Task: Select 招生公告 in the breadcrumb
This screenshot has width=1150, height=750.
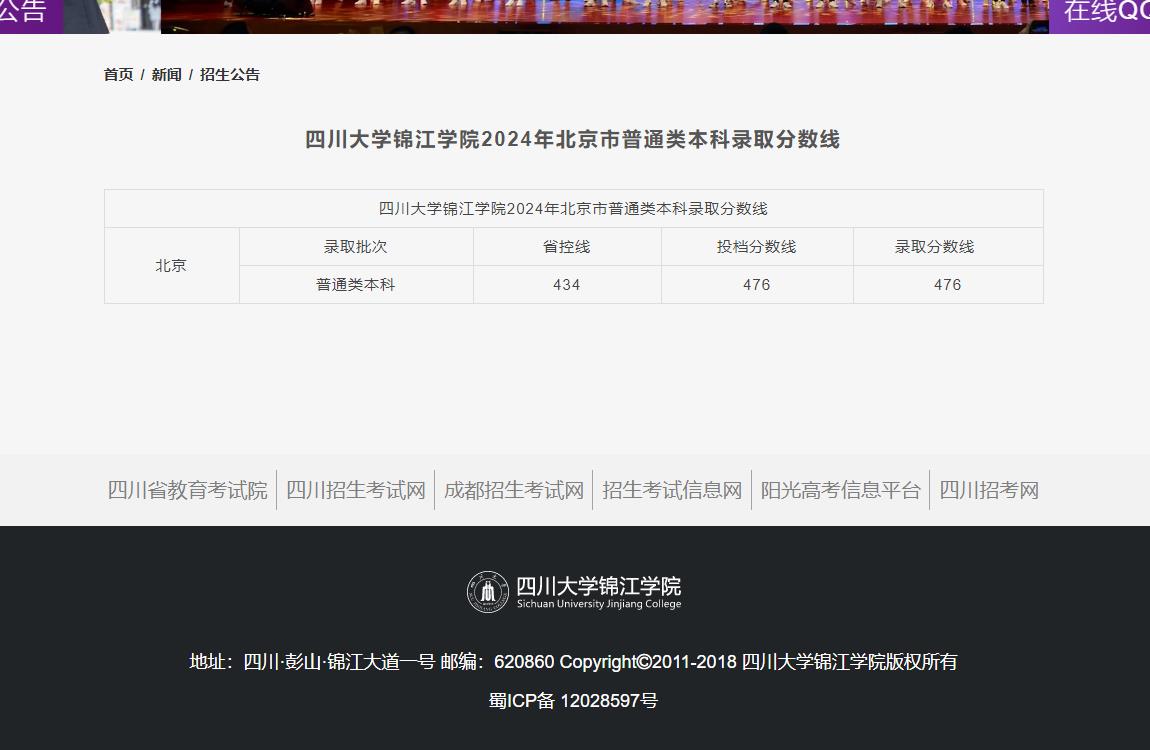Action: 229,75
